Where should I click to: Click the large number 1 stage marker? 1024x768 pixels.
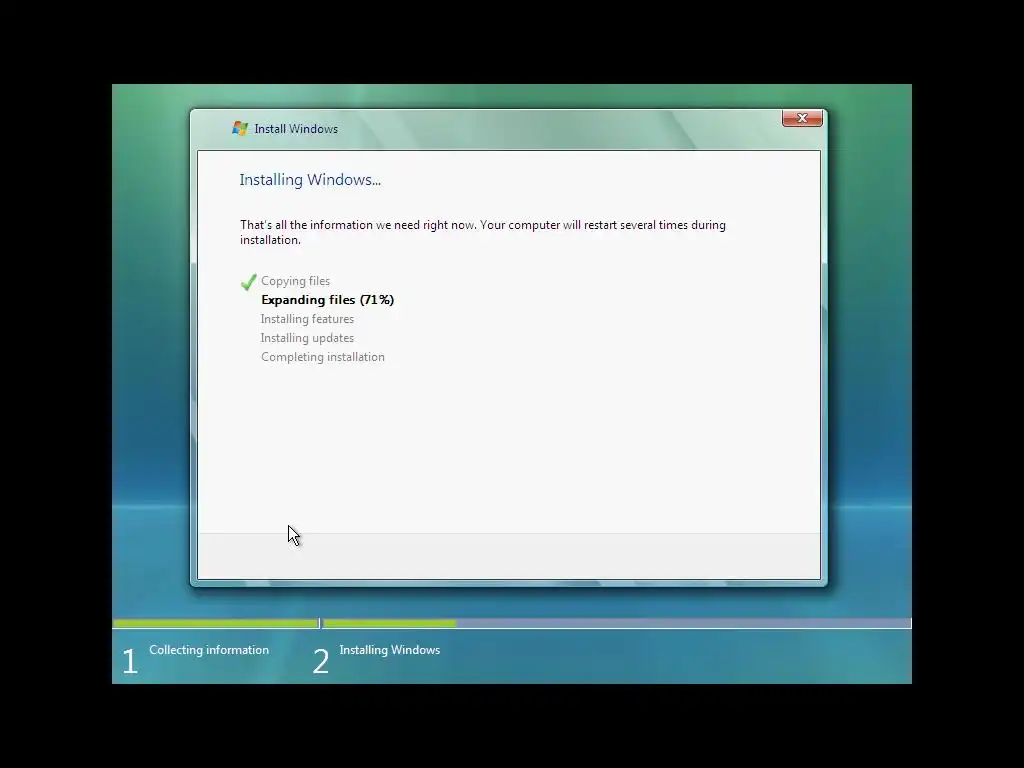point(130,661)
